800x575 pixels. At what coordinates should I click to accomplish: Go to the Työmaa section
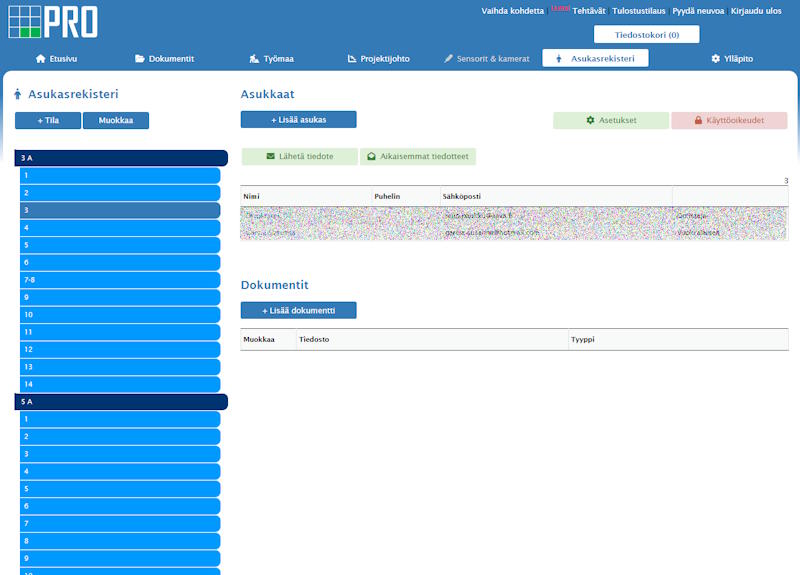[271, 59]
